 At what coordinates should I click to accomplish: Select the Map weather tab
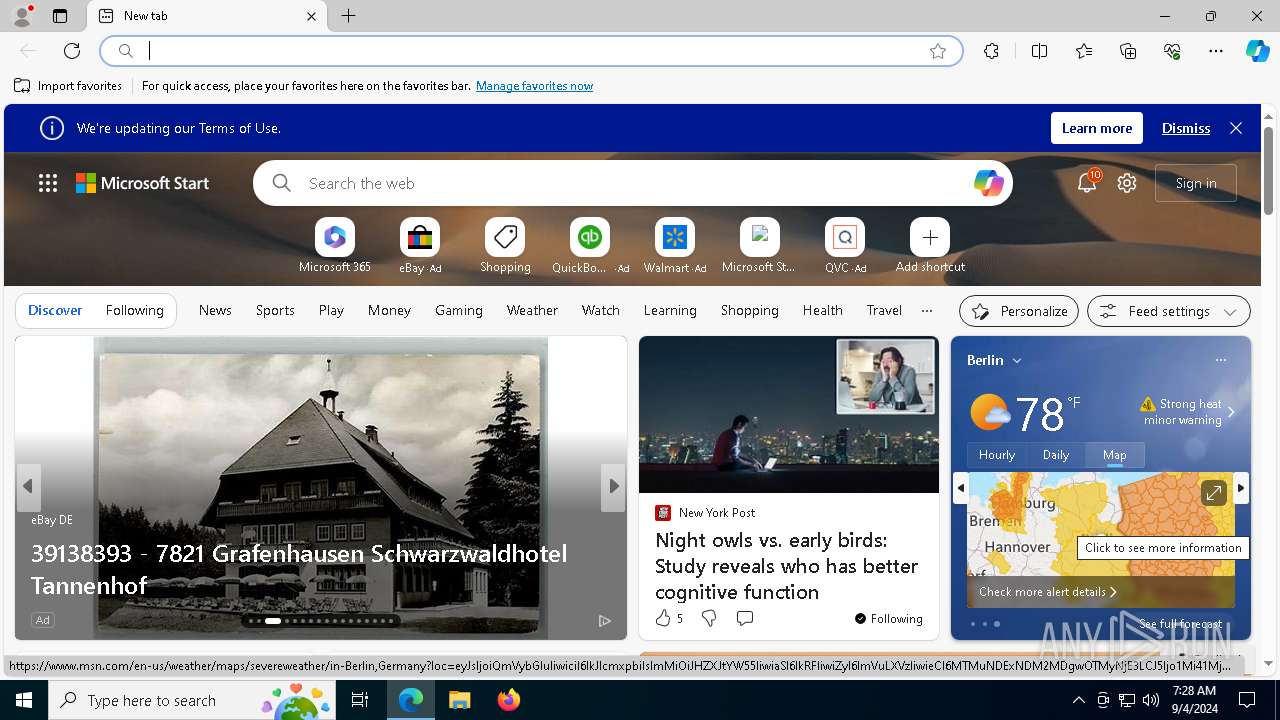tap(1115, 455)
